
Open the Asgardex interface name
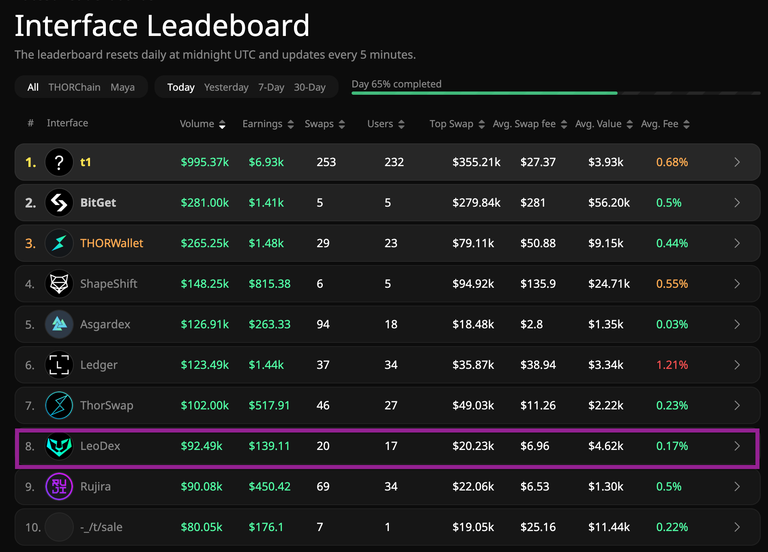(105, 324)
